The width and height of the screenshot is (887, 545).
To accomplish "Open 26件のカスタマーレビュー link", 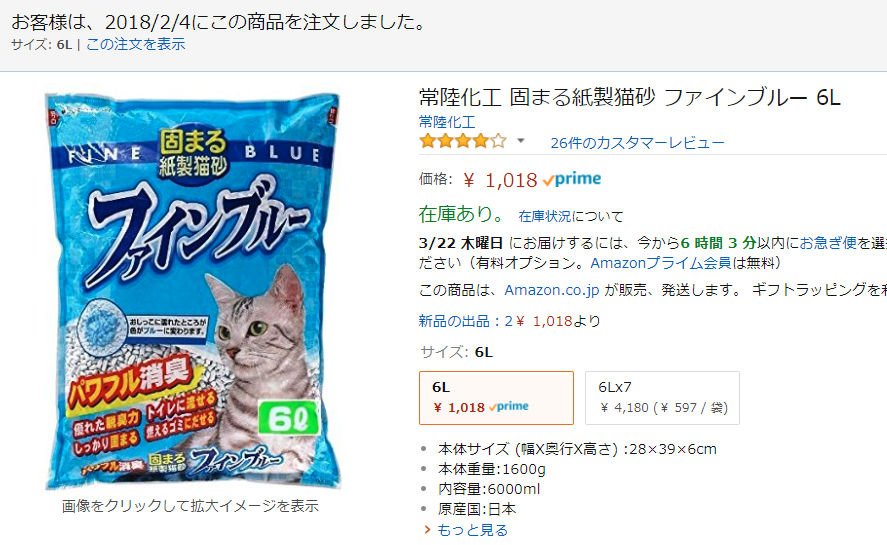I will point(637,143).
